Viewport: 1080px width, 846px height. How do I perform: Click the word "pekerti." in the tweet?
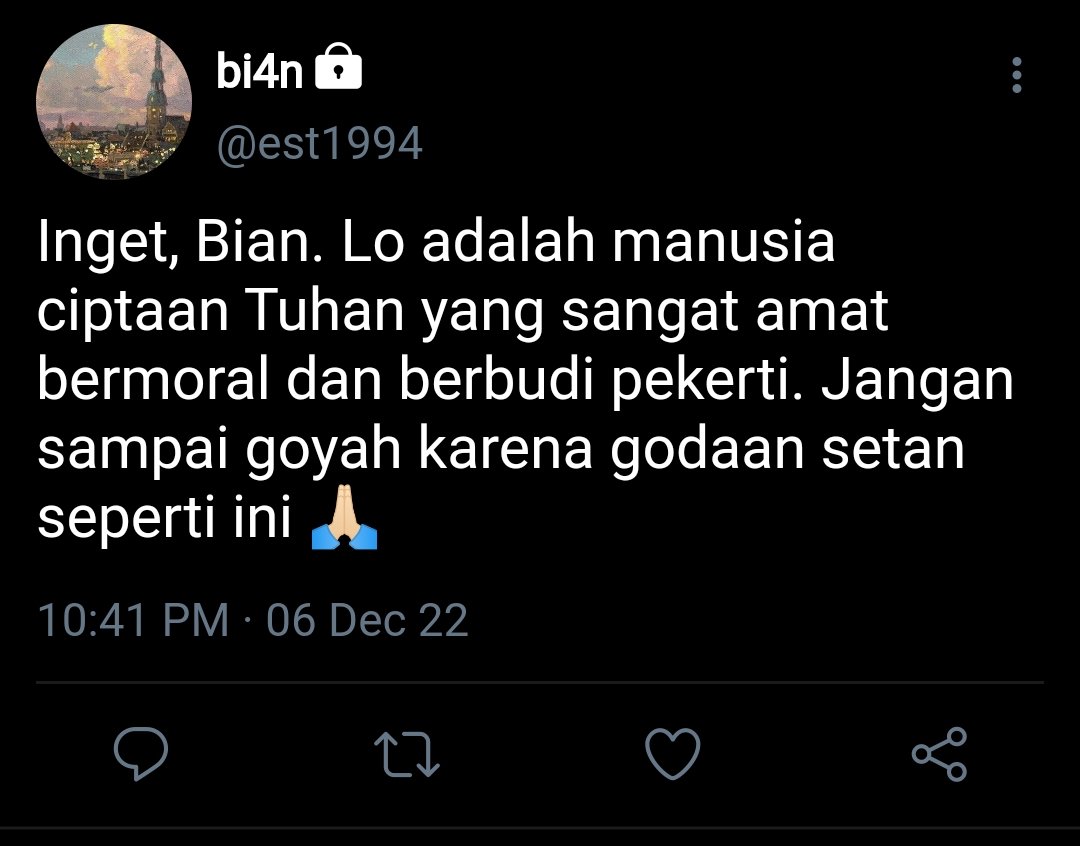pyautogui.click(x=707, y=382)
